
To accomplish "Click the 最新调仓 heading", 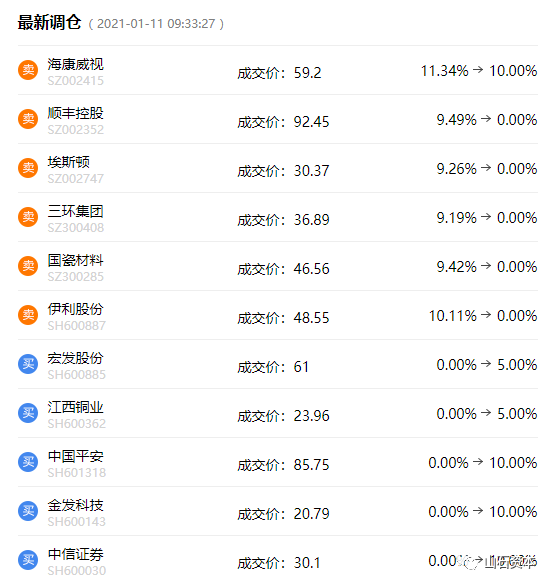I will (49, 23).
